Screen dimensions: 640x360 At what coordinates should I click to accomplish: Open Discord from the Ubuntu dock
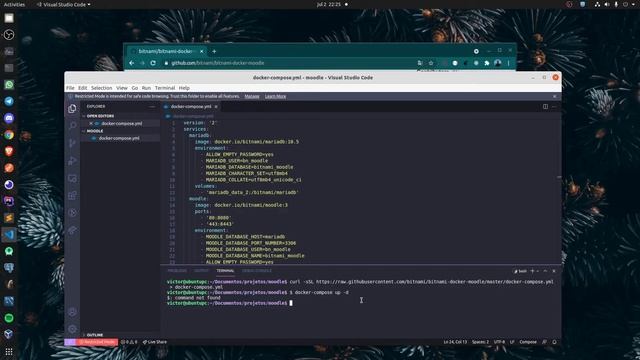(9, 118)
